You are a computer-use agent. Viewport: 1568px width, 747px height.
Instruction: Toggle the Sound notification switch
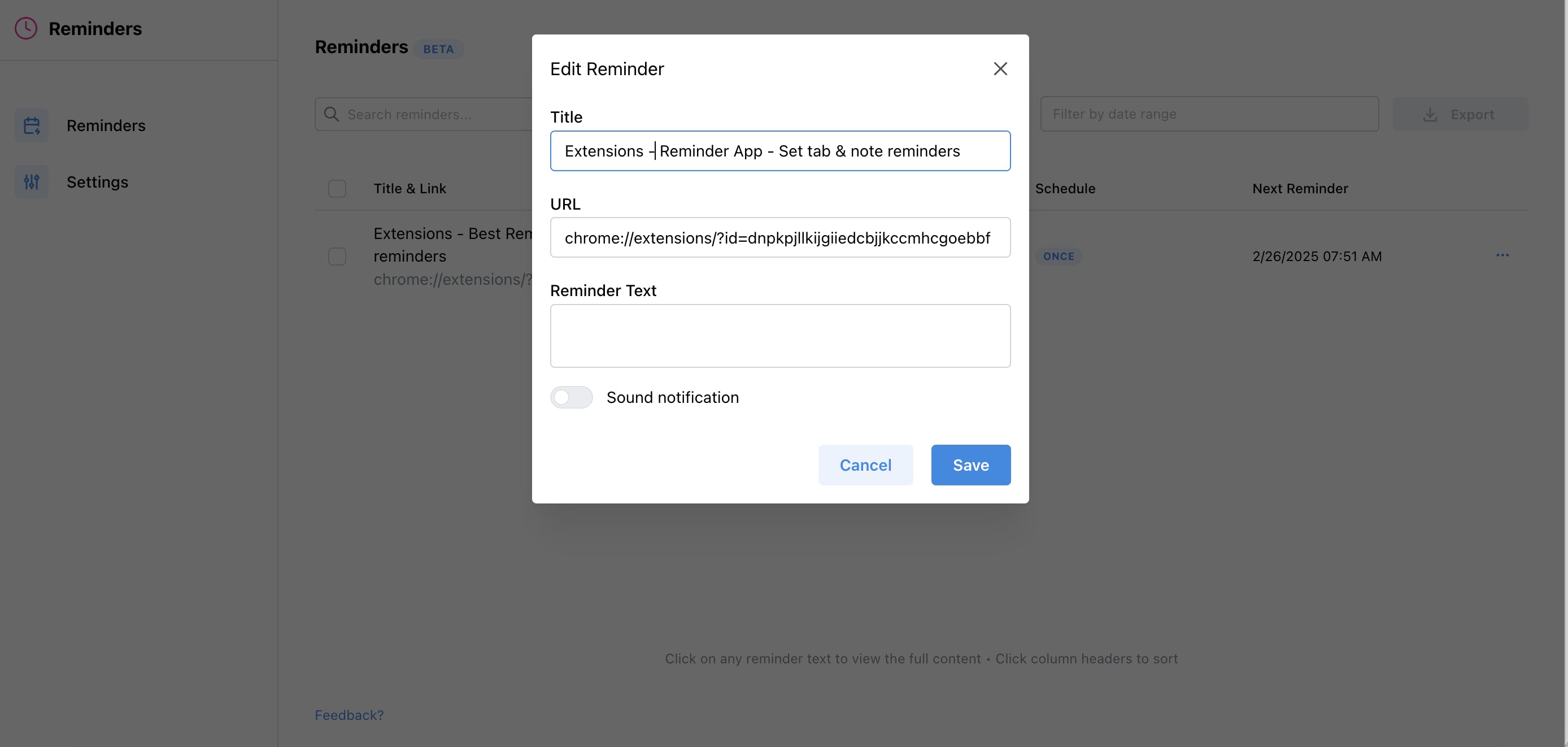coord(571,397)
